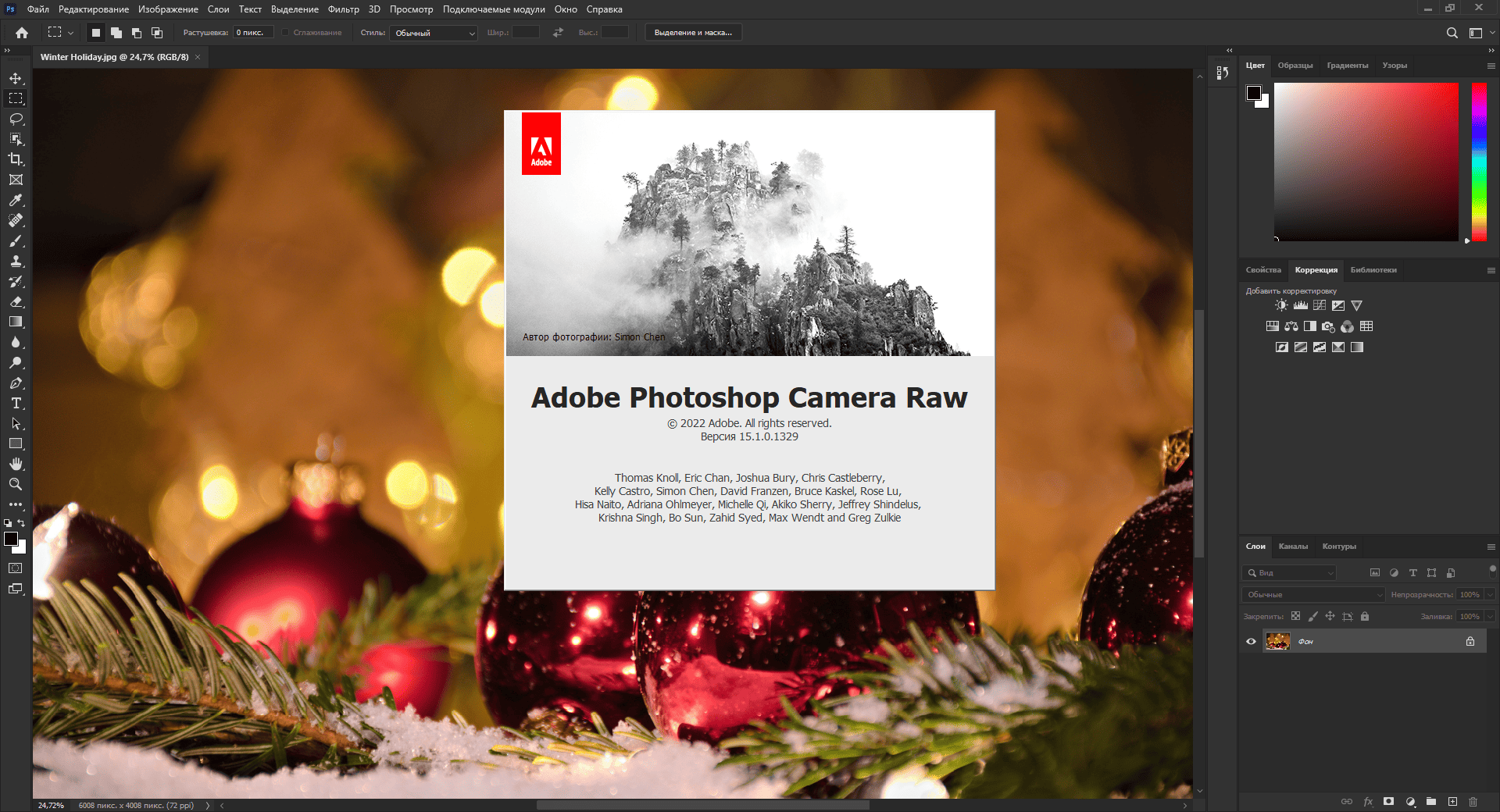Open the History panel icon

click(x=1223, y=73)
